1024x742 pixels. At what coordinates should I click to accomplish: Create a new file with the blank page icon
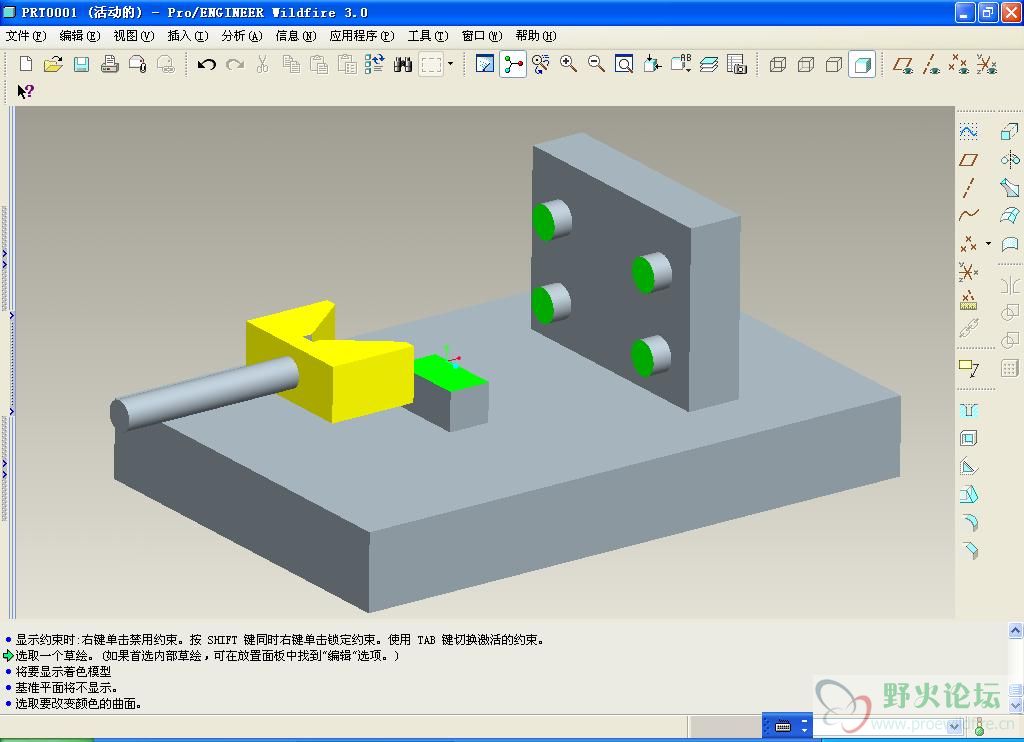(26, 64)
